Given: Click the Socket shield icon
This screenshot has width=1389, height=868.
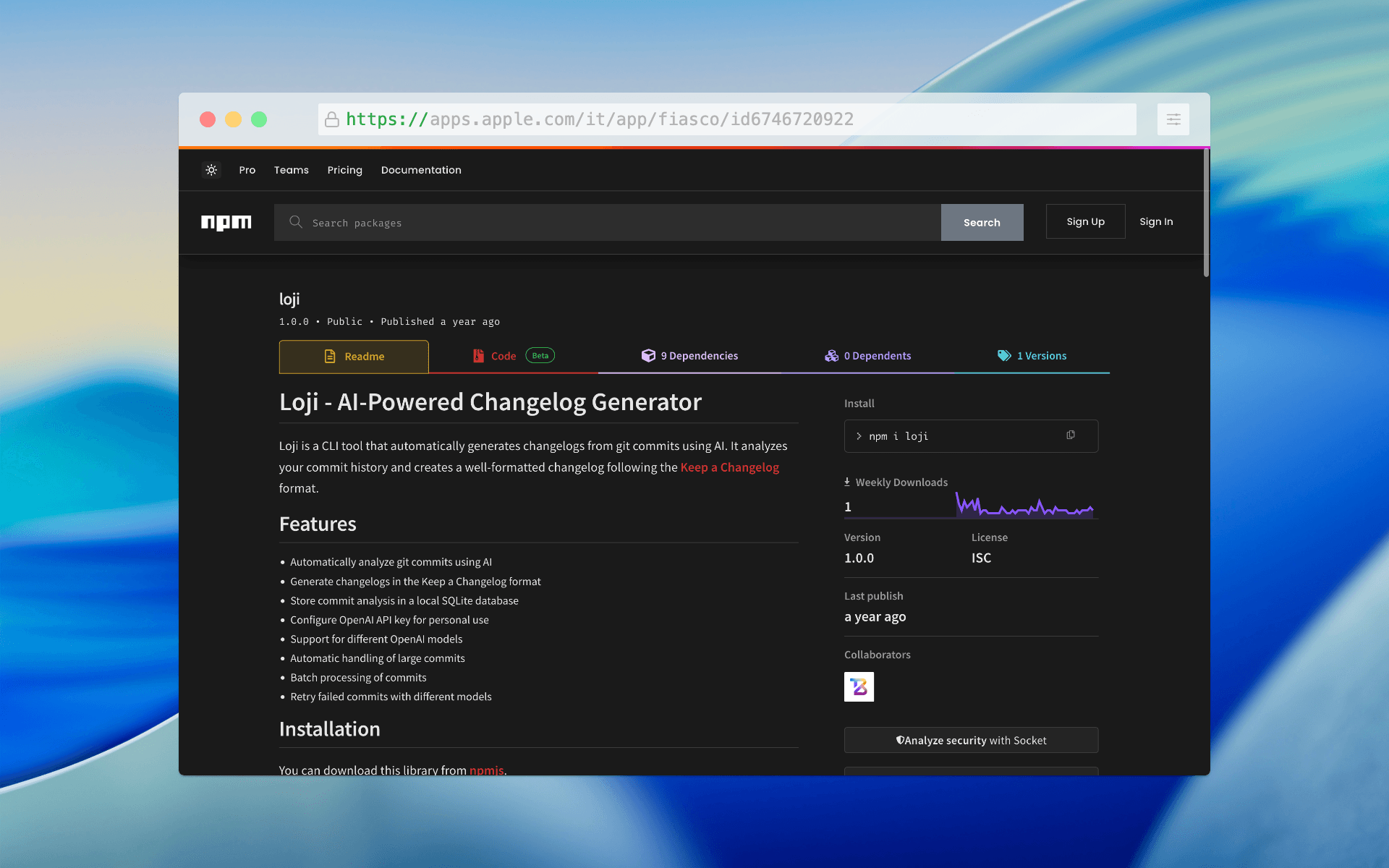Looking at the screenshot, I should point(900,740).
